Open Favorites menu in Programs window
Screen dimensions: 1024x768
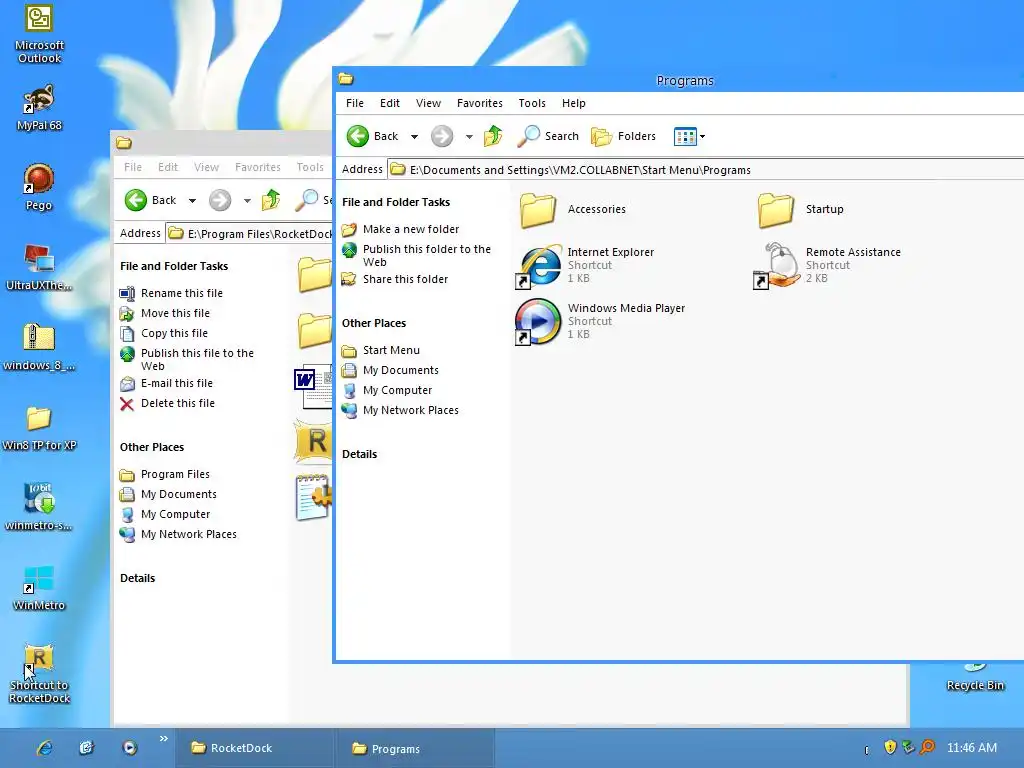tap(480, 103)
